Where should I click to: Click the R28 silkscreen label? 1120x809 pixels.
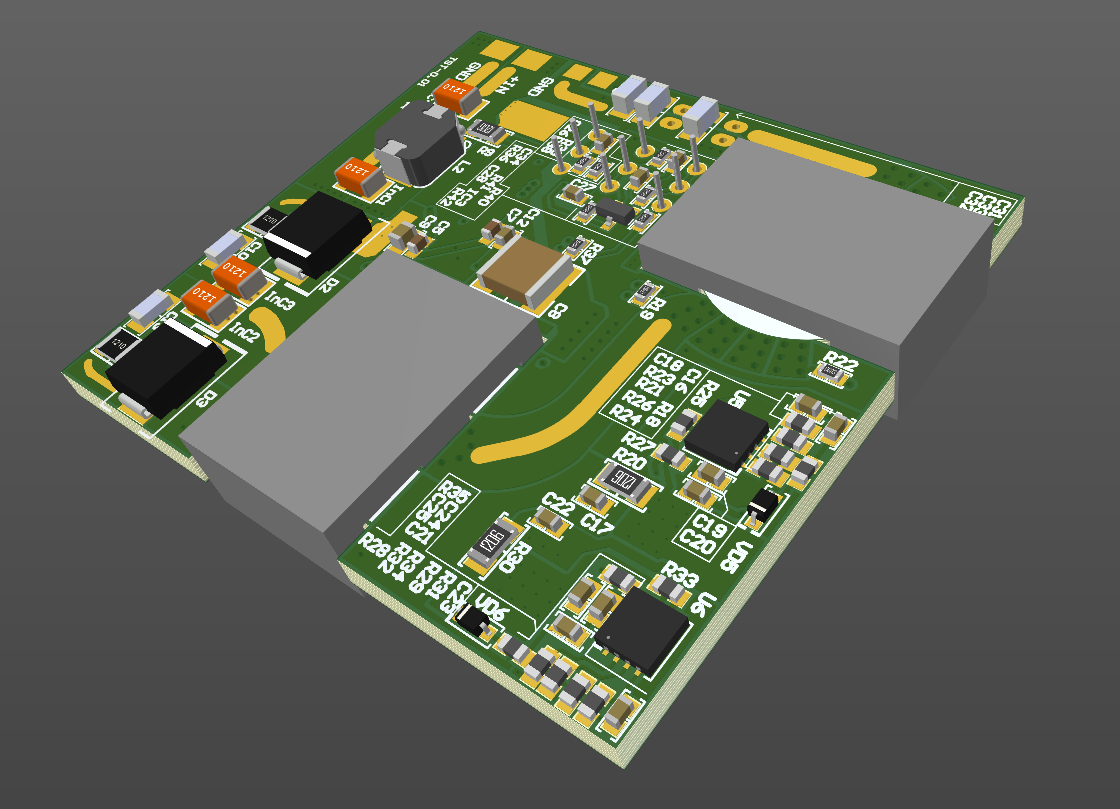374,546
